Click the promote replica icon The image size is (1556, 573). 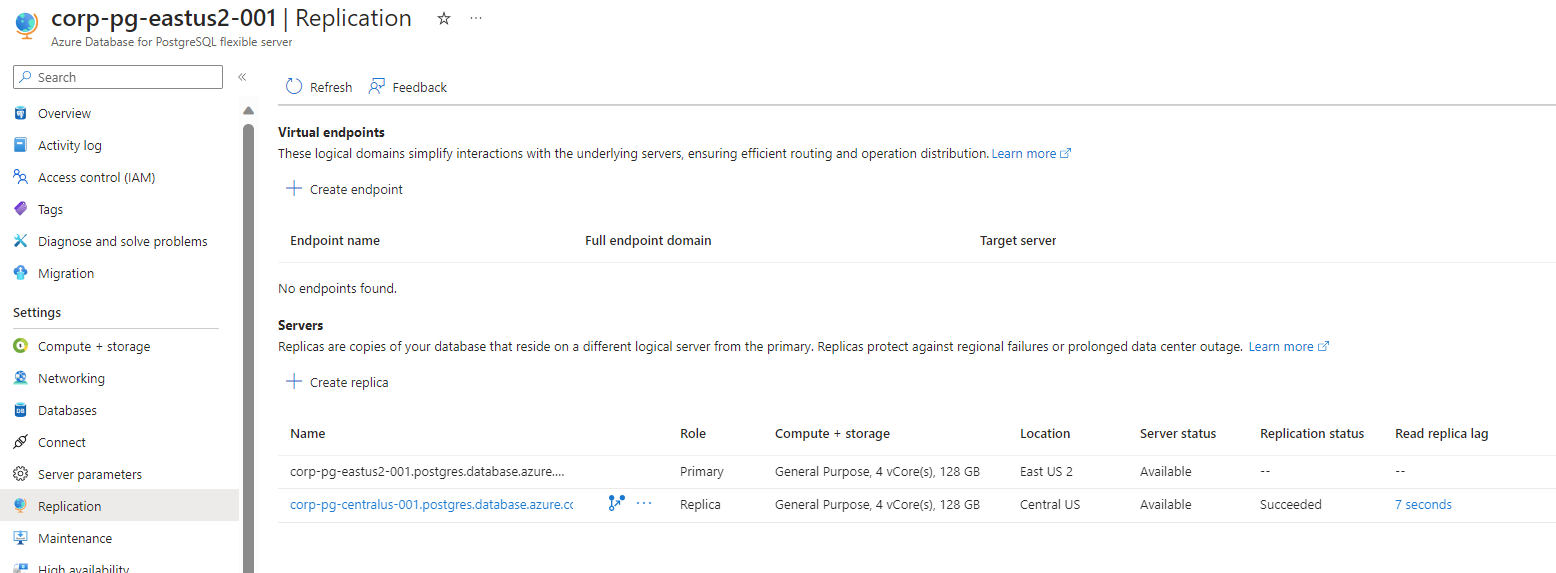(x=616, y=504)
